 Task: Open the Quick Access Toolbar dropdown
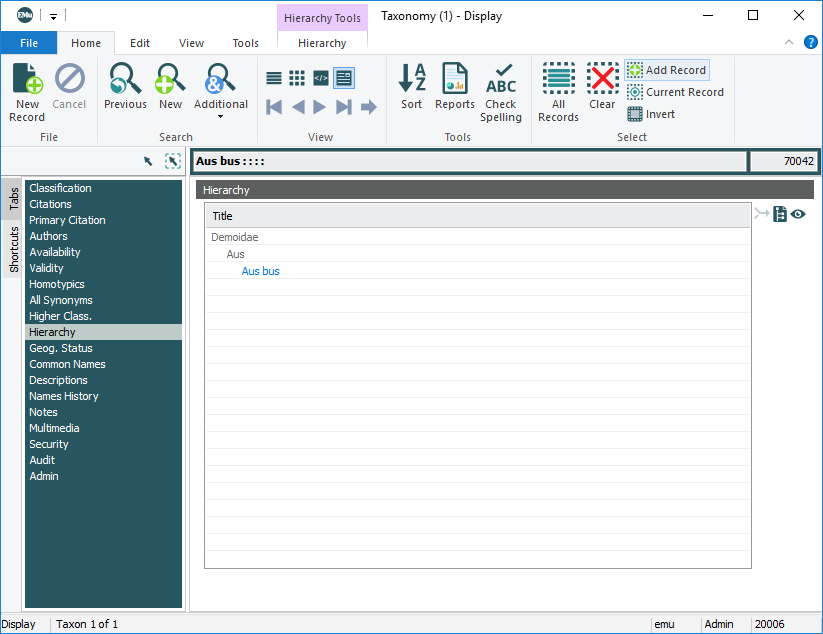[x=54, y=16]
